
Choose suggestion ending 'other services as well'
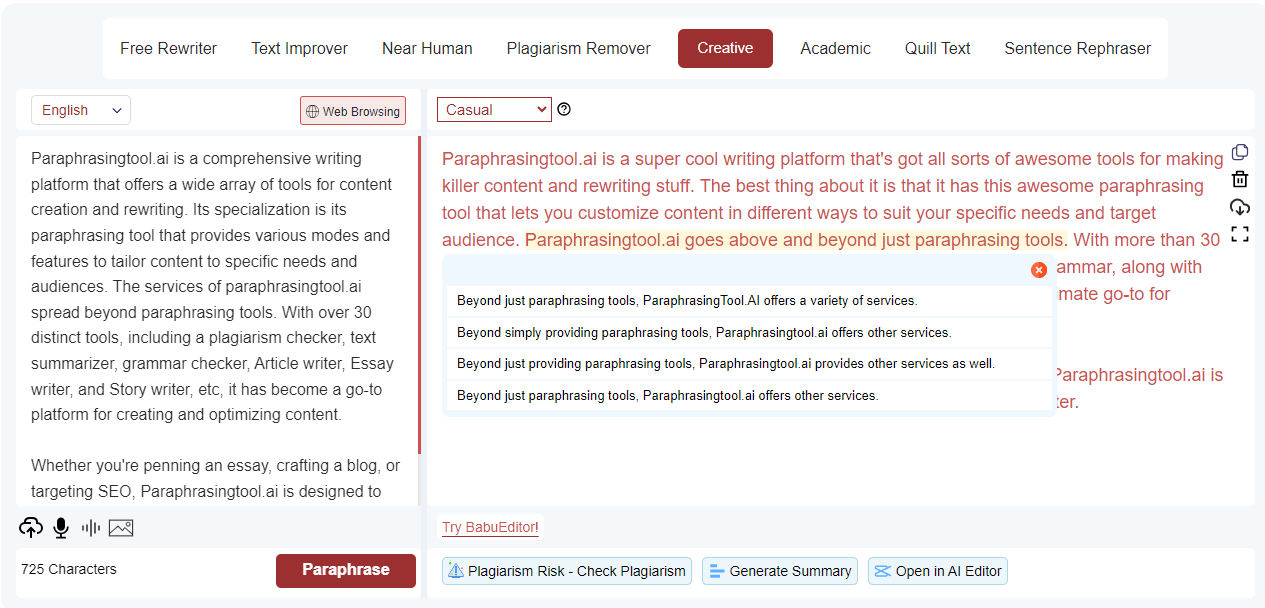pos(749,364)
